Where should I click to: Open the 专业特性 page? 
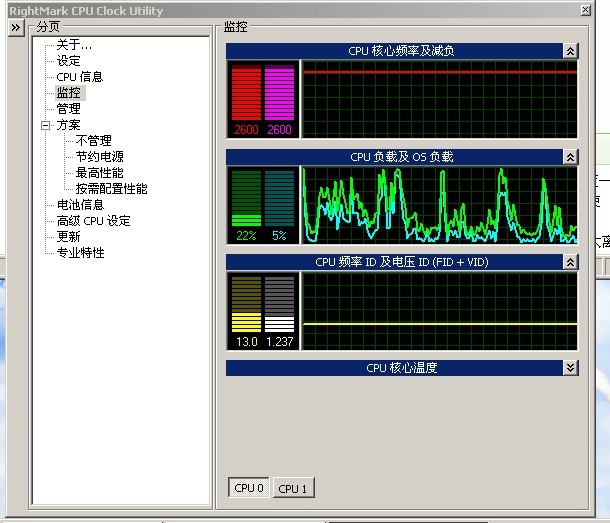[81, 253]
